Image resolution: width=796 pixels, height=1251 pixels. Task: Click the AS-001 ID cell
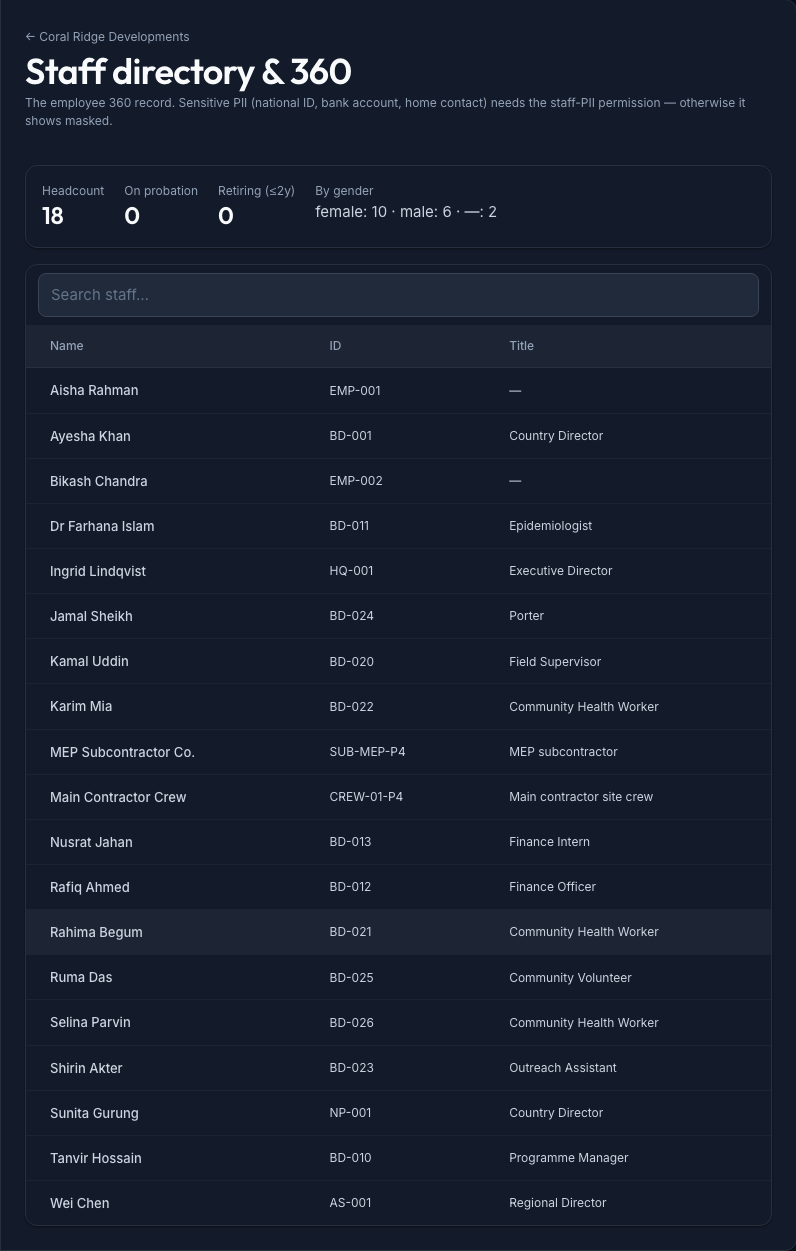350,1203
